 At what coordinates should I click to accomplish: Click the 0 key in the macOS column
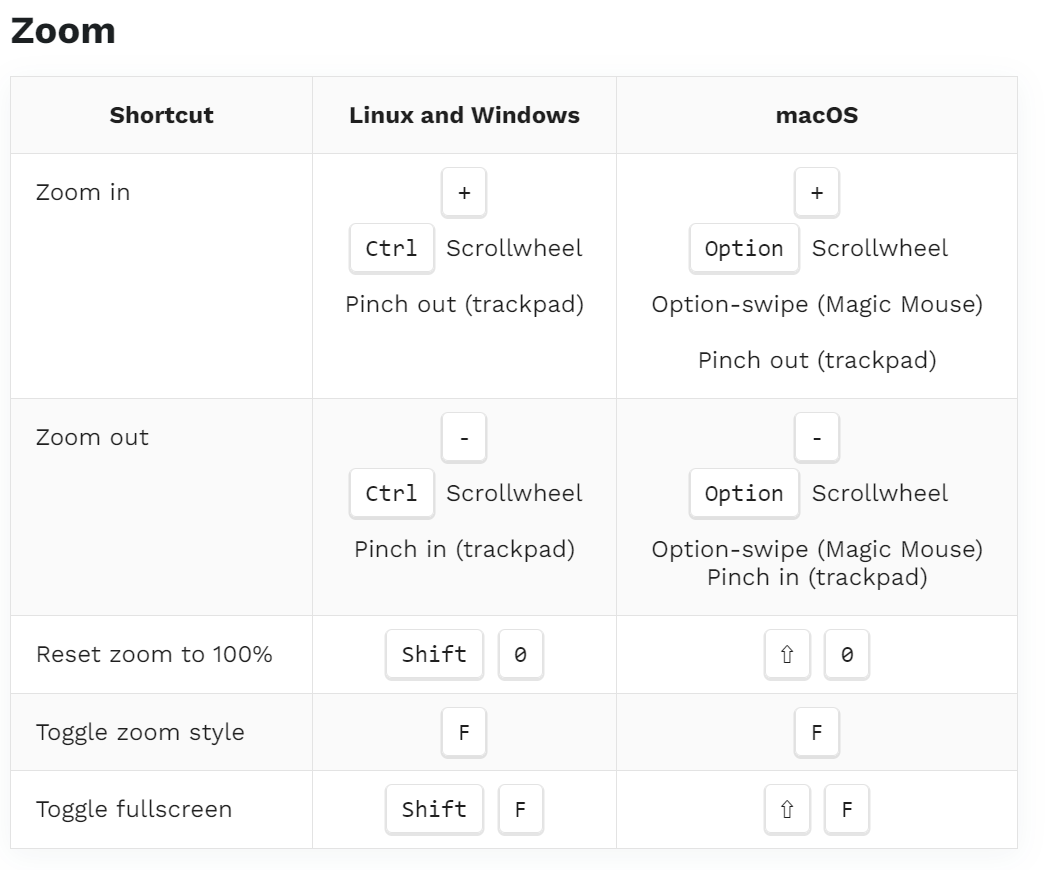[846, 655]
